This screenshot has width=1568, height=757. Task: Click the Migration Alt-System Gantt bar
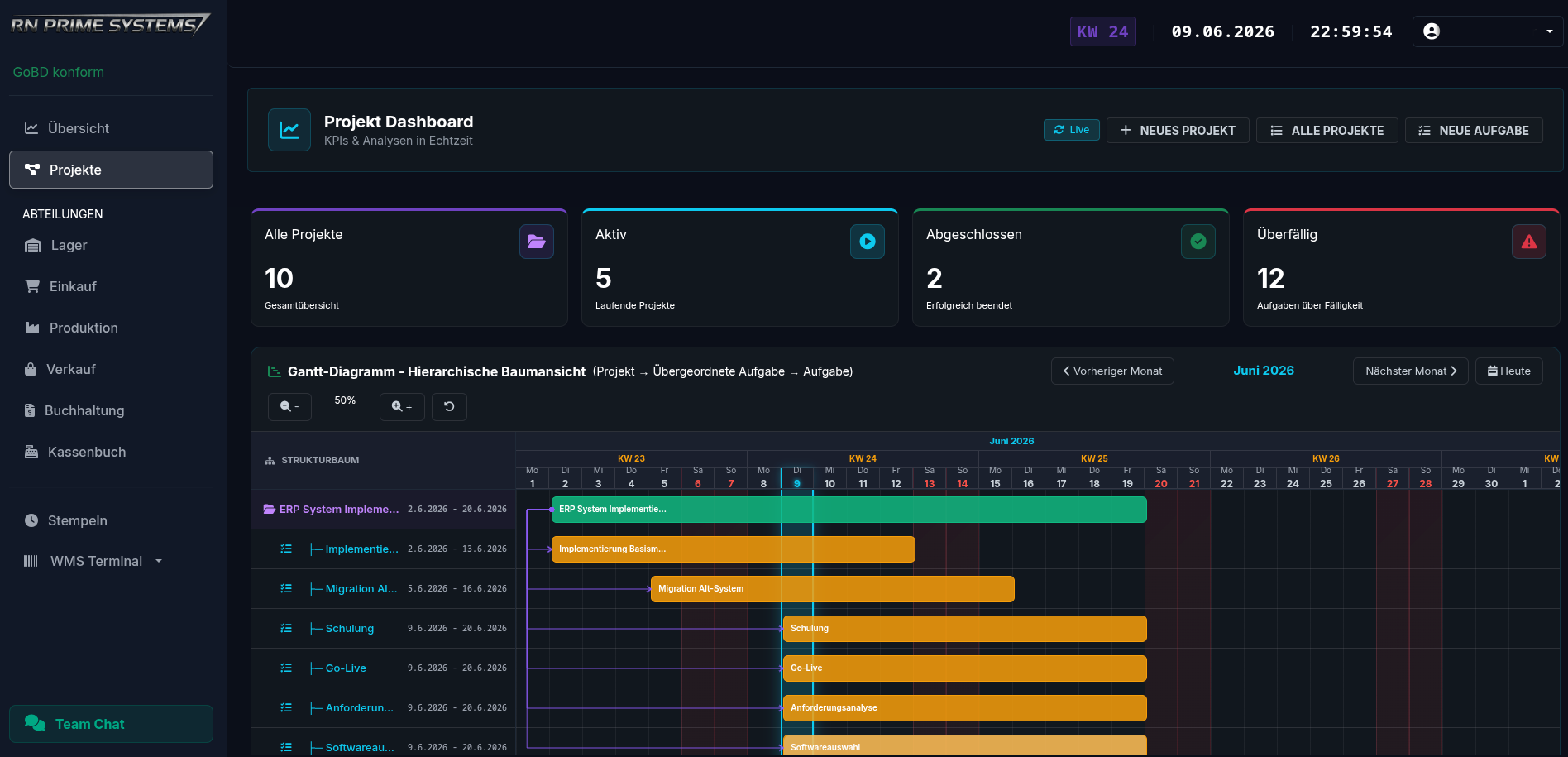[x=833, y=589]
